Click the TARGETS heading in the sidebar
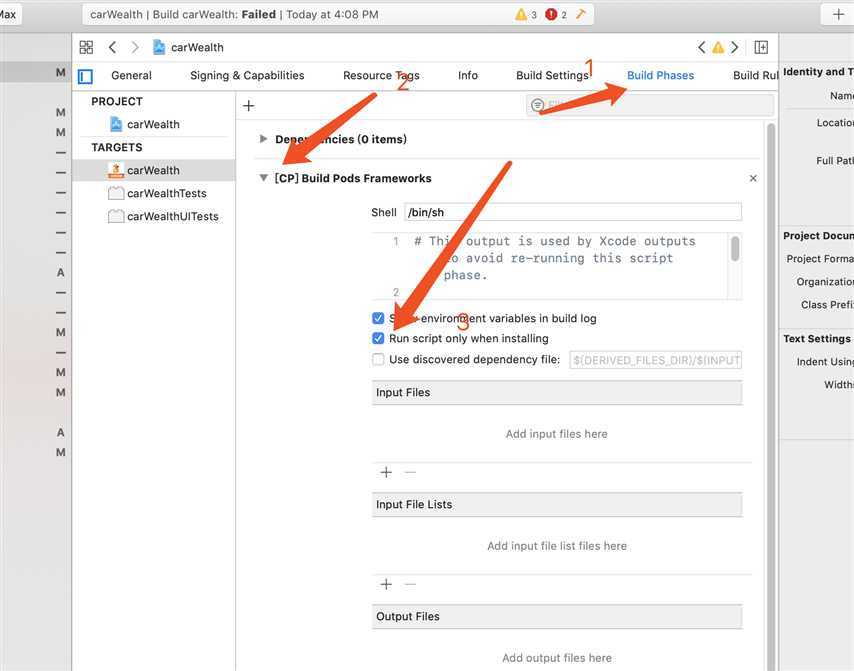This screenshot has width=854, height=671. point(117,148)
